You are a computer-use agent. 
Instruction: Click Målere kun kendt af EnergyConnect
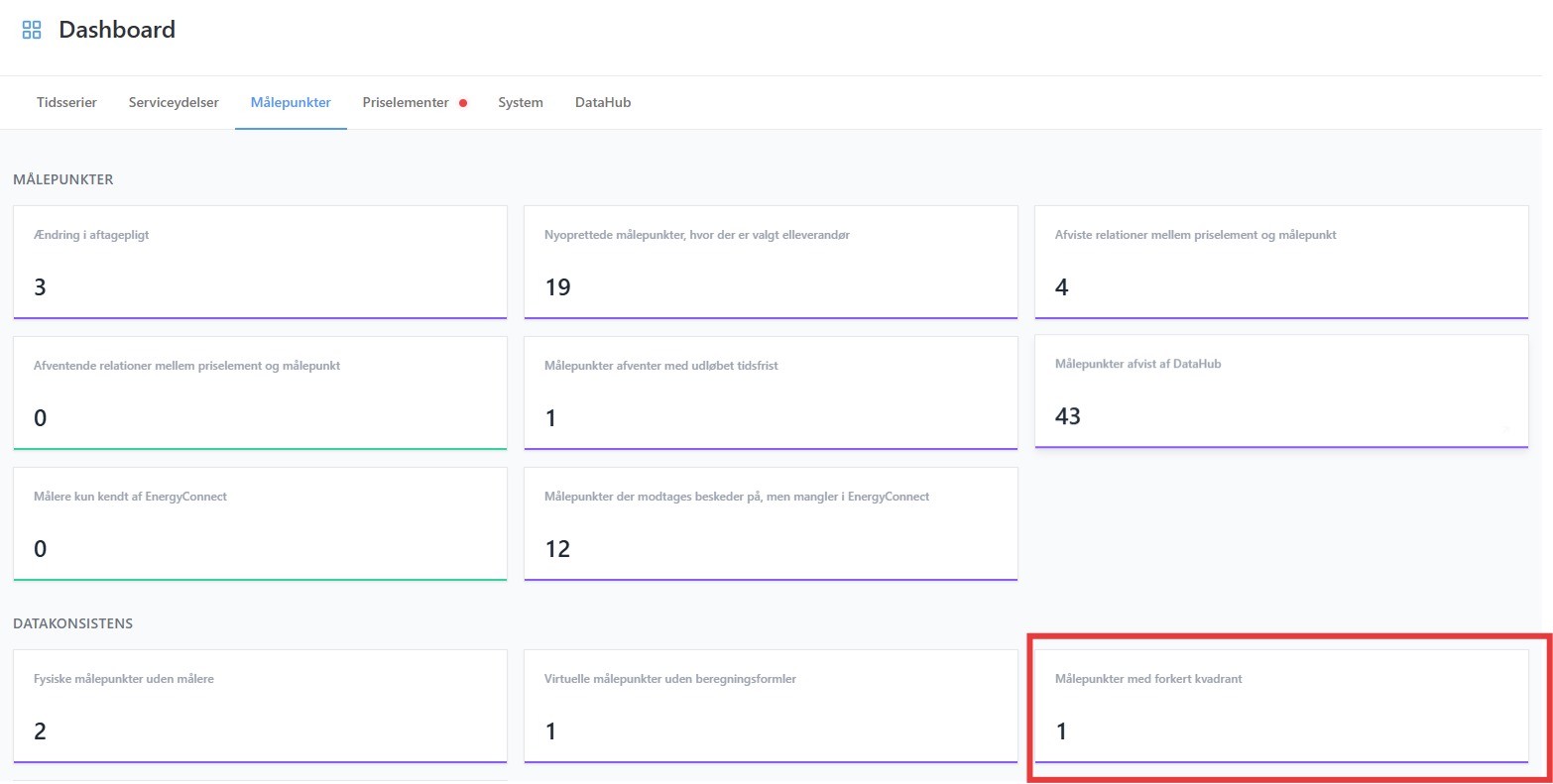point(260,524)
